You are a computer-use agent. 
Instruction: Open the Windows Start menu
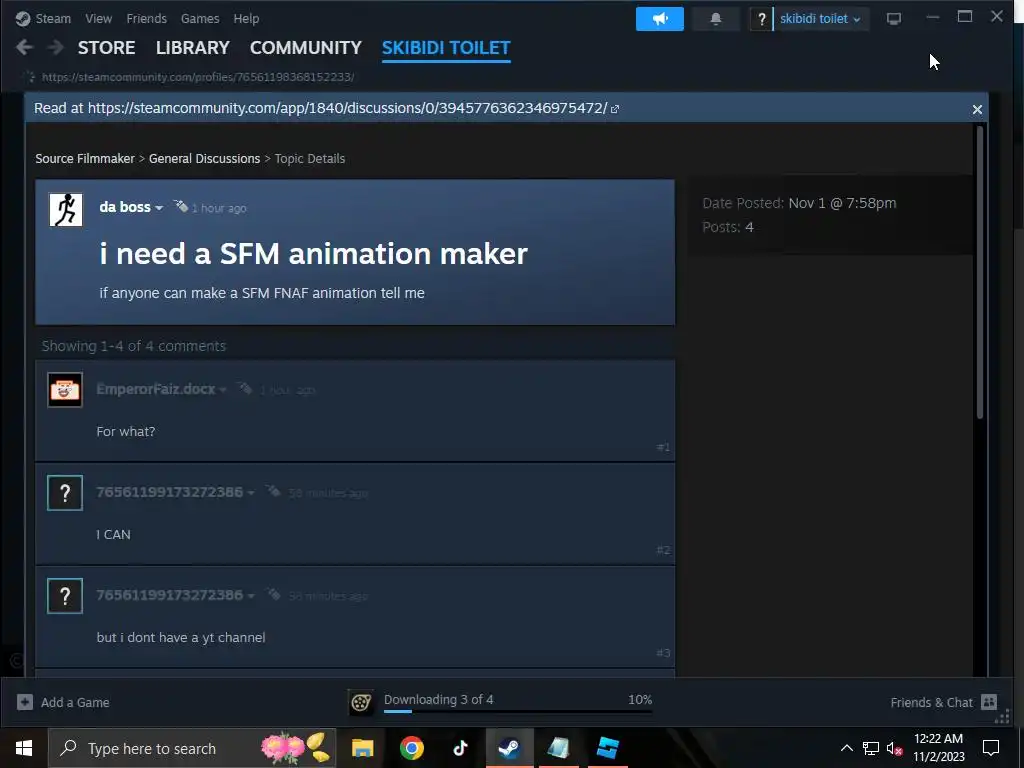tap(24, 748)
